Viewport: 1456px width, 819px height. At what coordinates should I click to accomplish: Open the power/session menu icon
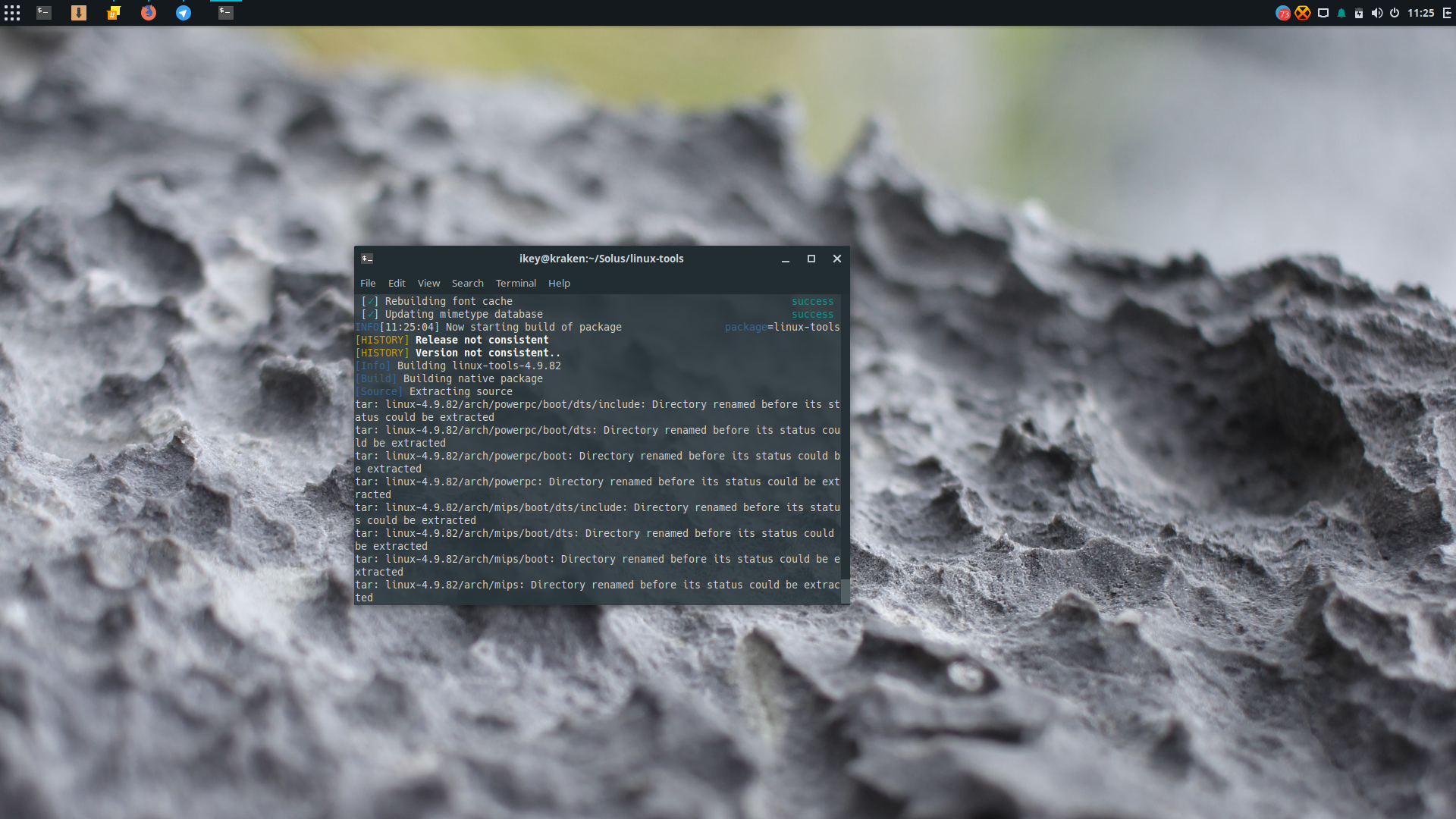1395,13
